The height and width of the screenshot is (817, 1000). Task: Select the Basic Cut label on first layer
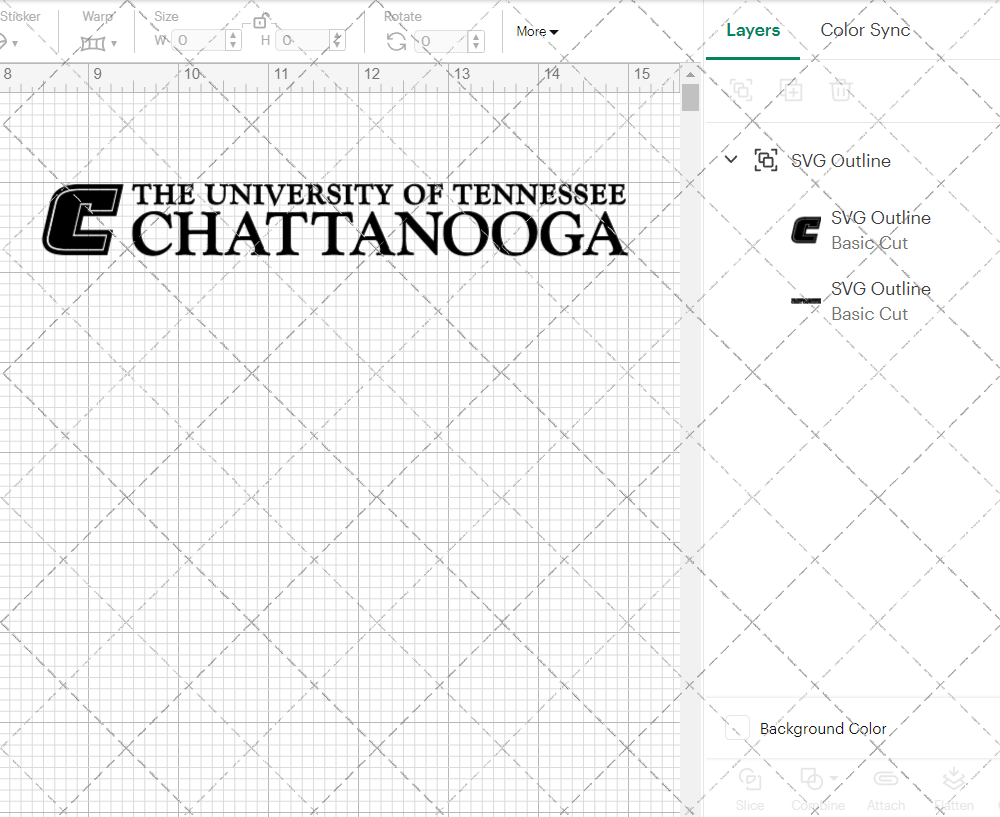tap(869, 242)
